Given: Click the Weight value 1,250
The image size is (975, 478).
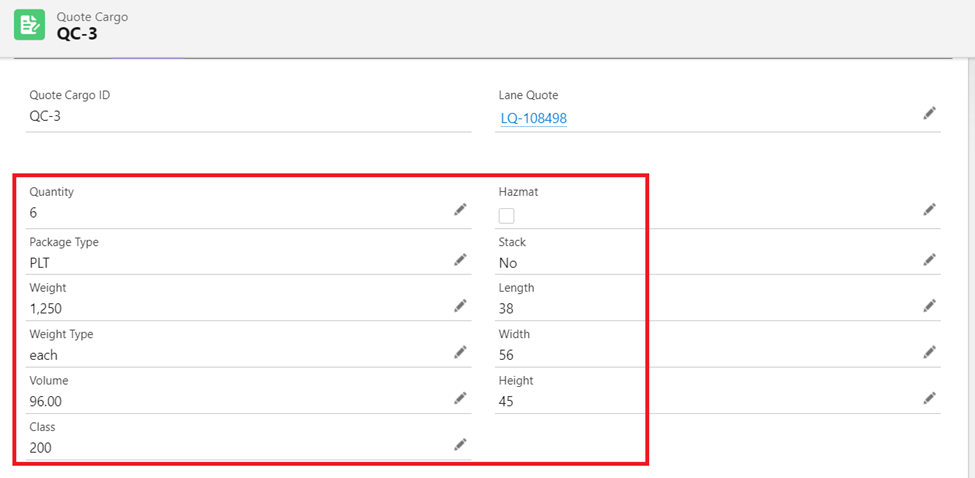Looking at the screenshot, I should coord(47,309).
